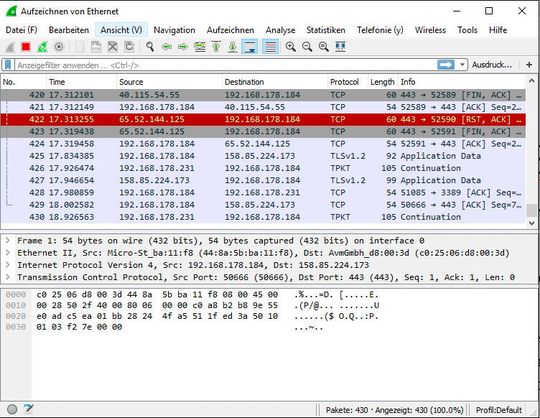Sort by Source column header

point(169,82)
